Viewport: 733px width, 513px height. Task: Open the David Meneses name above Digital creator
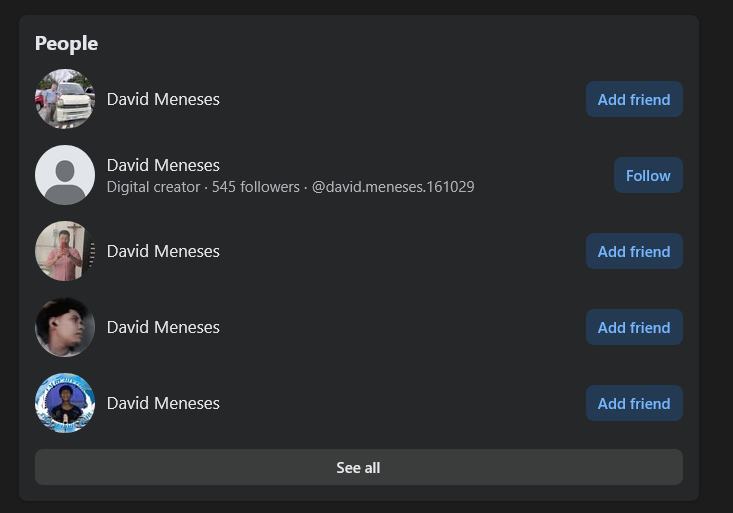pyautogui.click(x=163, y=165)
